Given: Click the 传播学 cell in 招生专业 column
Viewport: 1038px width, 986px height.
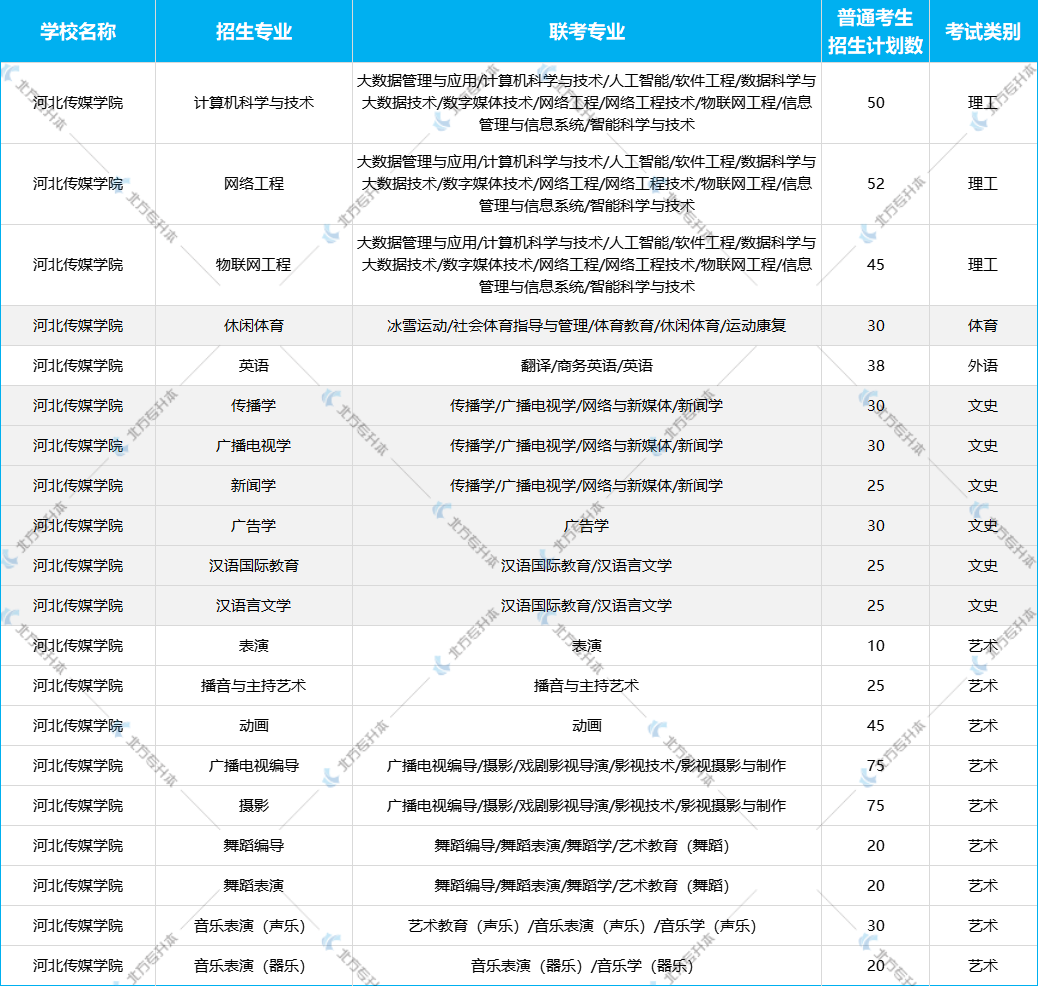Looking at the screenshot, I should click(x=254, y=405).
